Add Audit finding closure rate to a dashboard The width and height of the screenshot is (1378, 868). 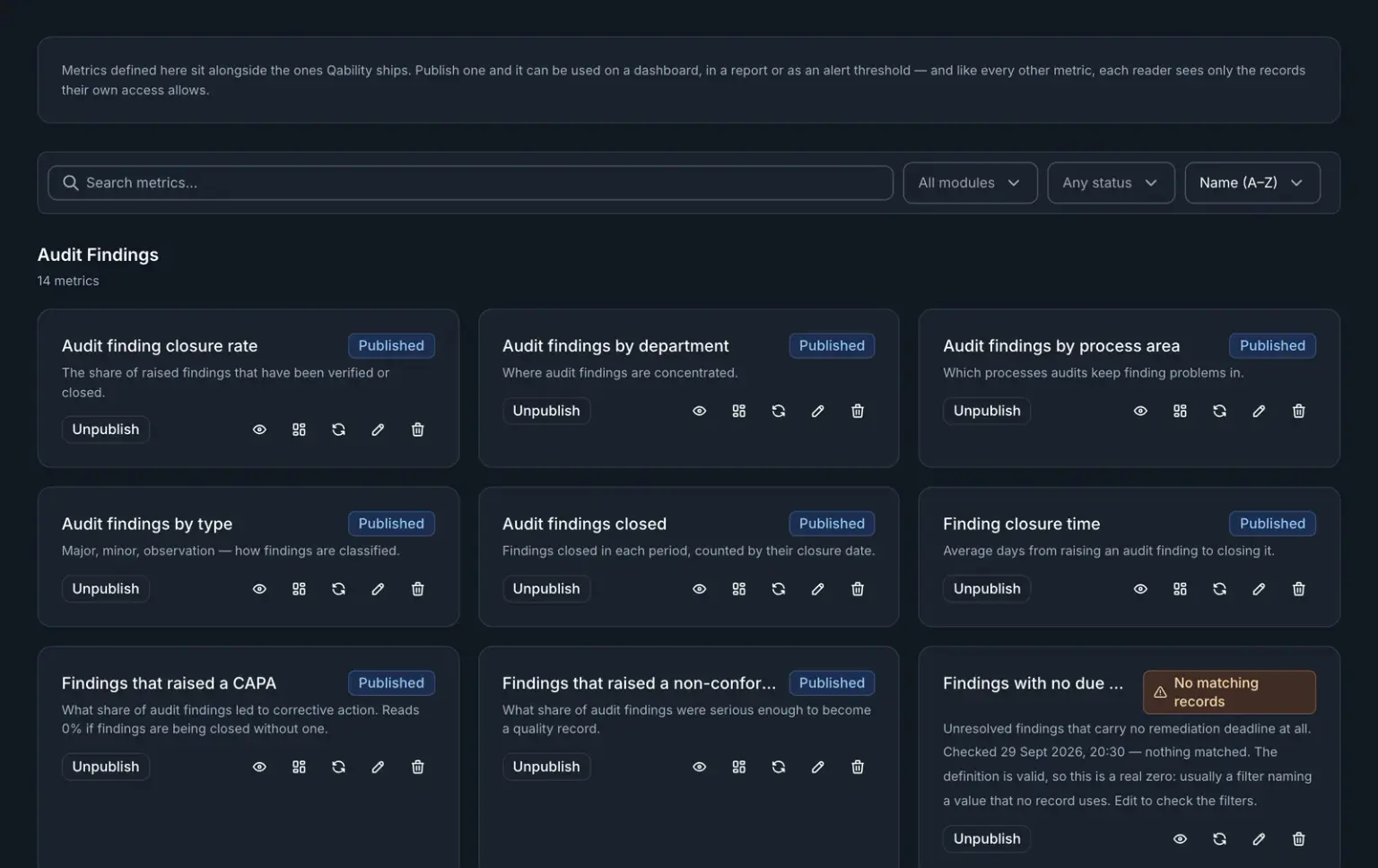[x=299, y=430]
